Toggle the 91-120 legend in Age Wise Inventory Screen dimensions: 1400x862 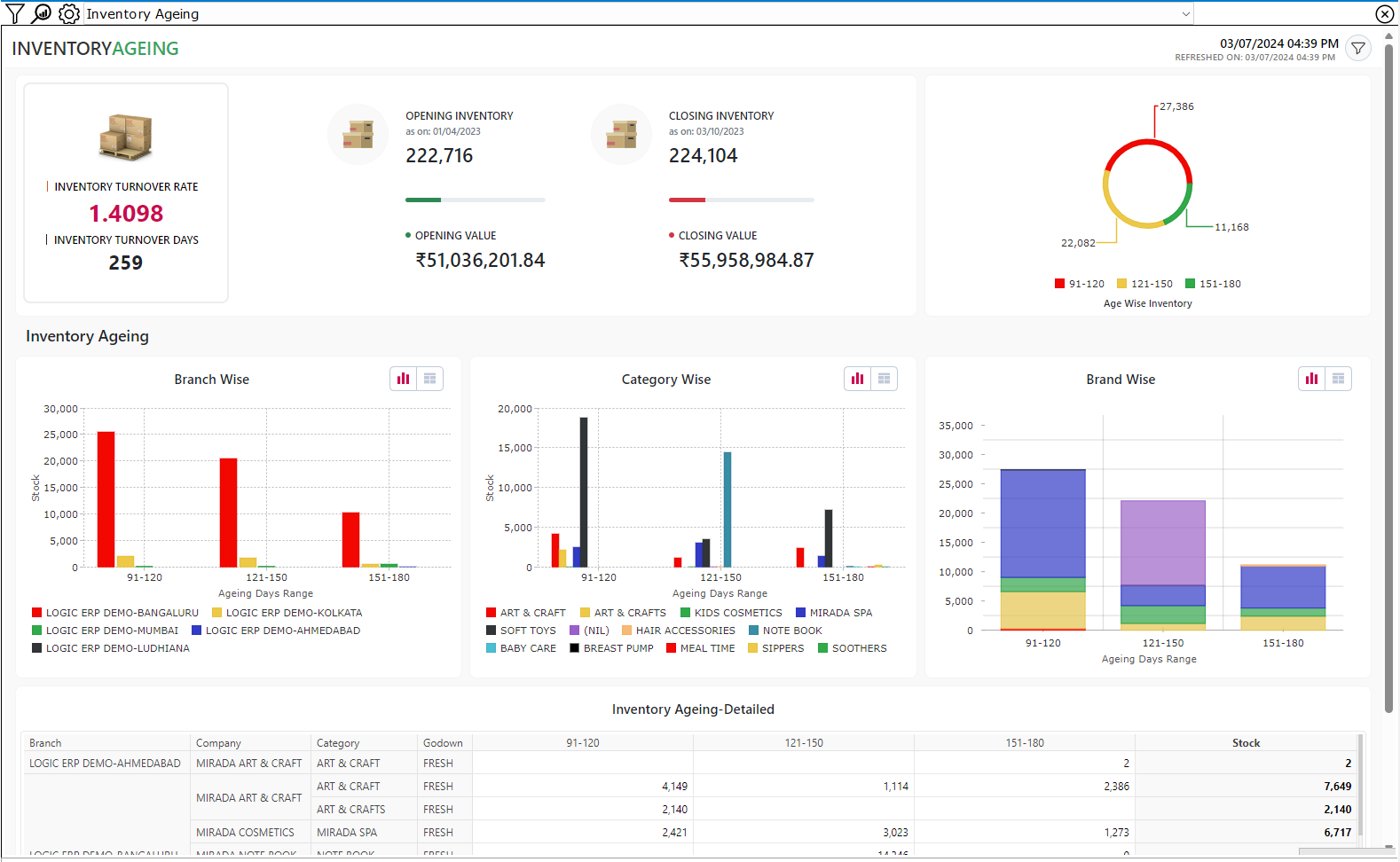coord(1079,284)
